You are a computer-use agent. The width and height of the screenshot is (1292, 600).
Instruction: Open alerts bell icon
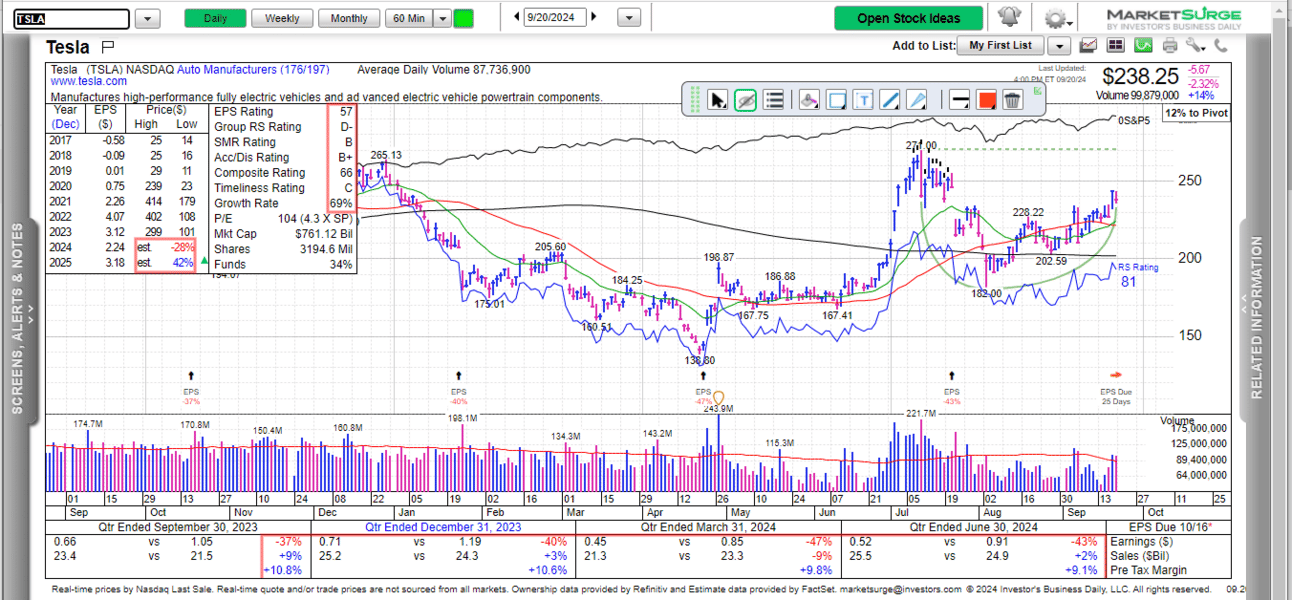coord(1009,17)
